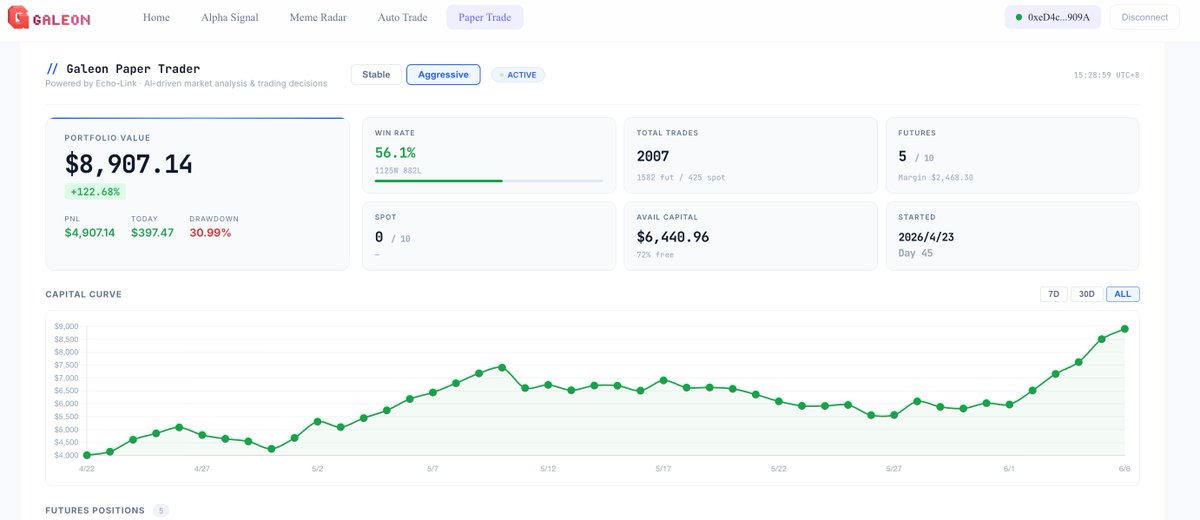Screen dimensions: 1200x520
Task: Click the +122.68% gain badge
Action: [x=95, y=192]
